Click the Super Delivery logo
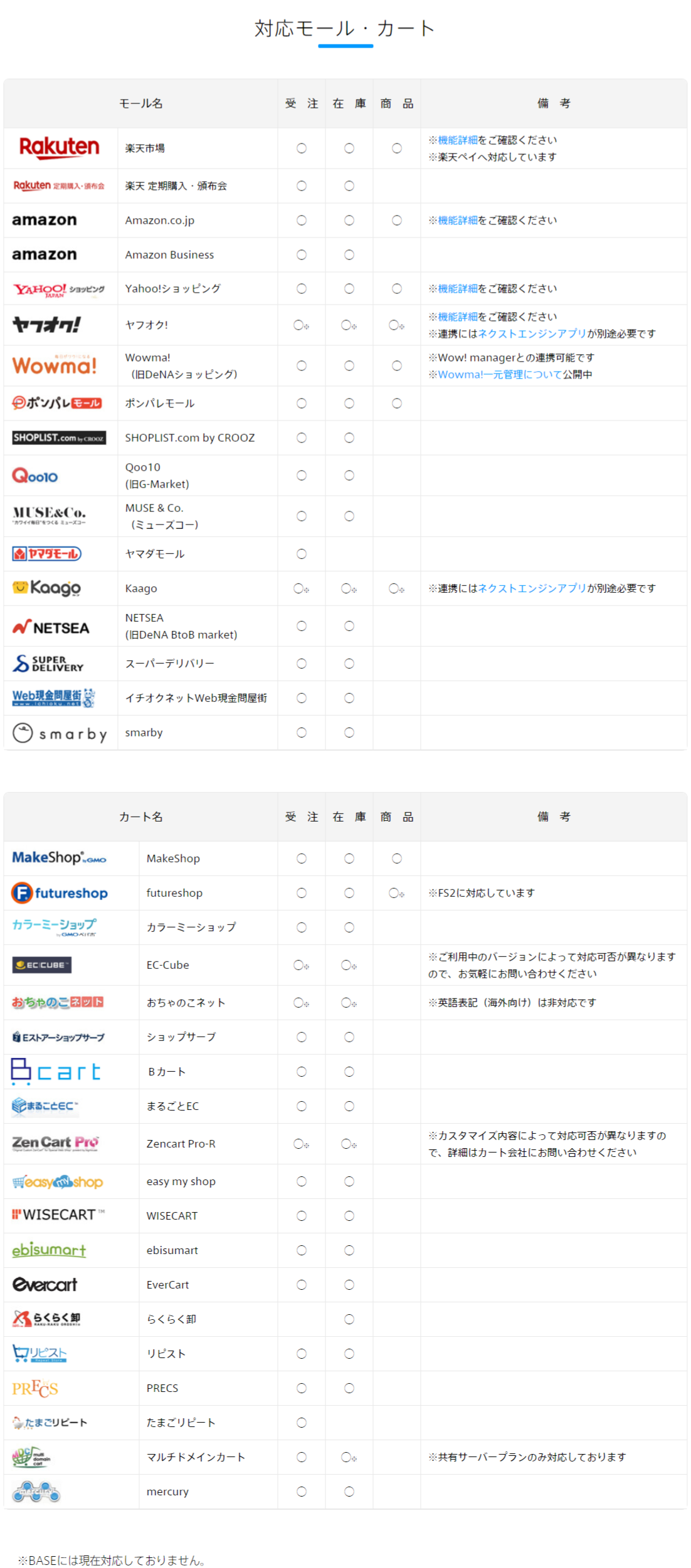691x1568 pixels. click(x=48, y=664)
